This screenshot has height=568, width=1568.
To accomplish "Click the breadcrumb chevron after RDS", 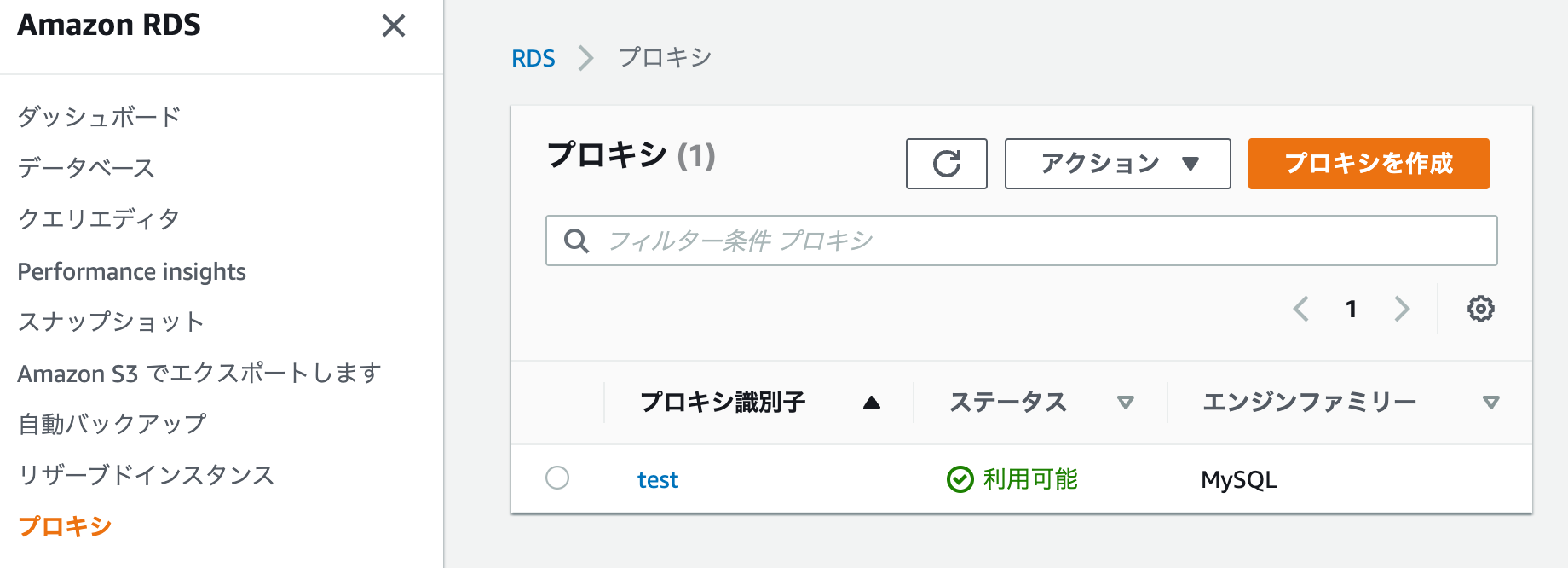I will tap(585, 58).
